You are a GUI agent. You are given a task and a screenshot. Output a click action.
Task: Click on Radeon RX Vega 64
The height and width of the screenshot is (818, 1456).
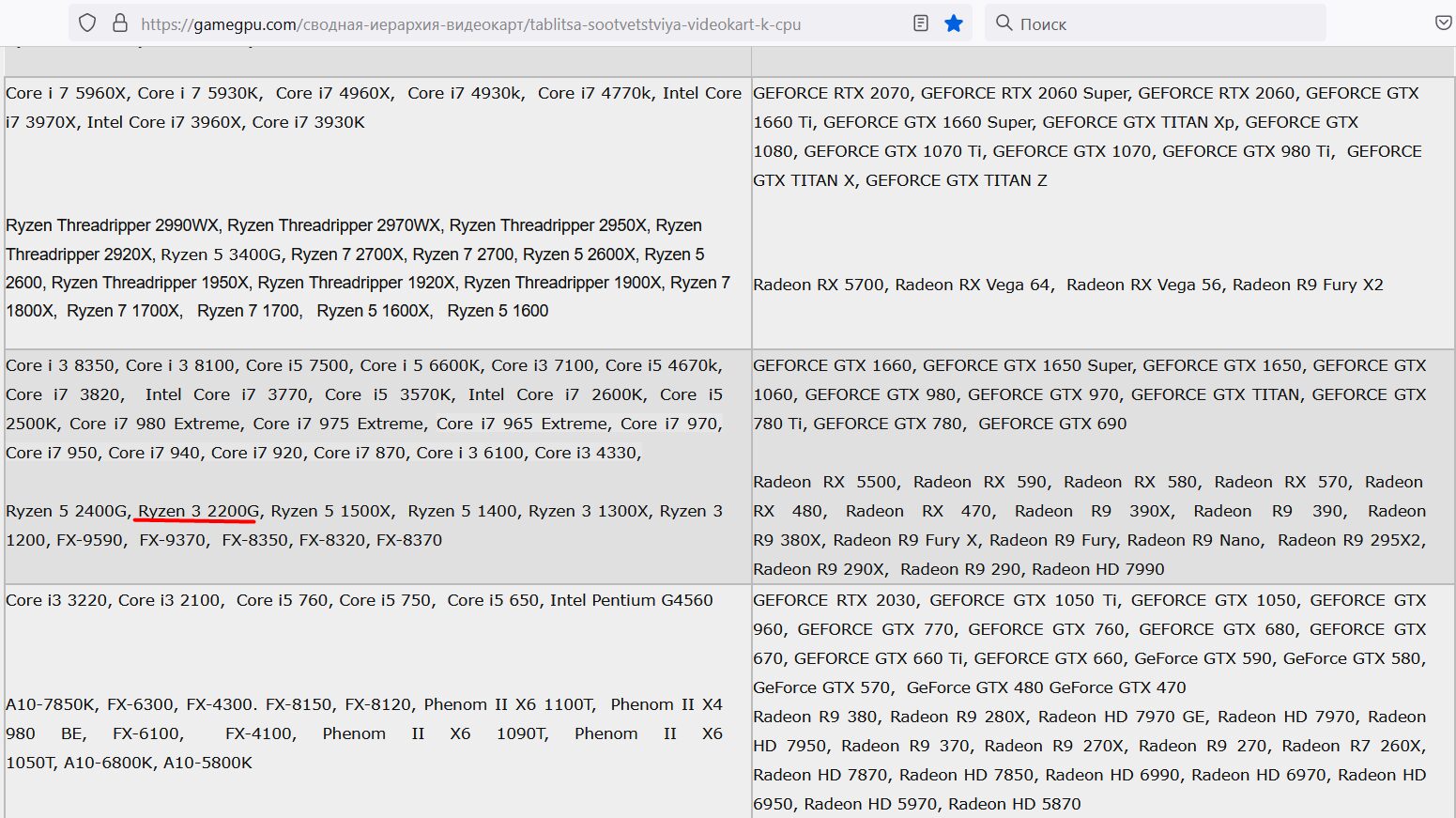973,285
